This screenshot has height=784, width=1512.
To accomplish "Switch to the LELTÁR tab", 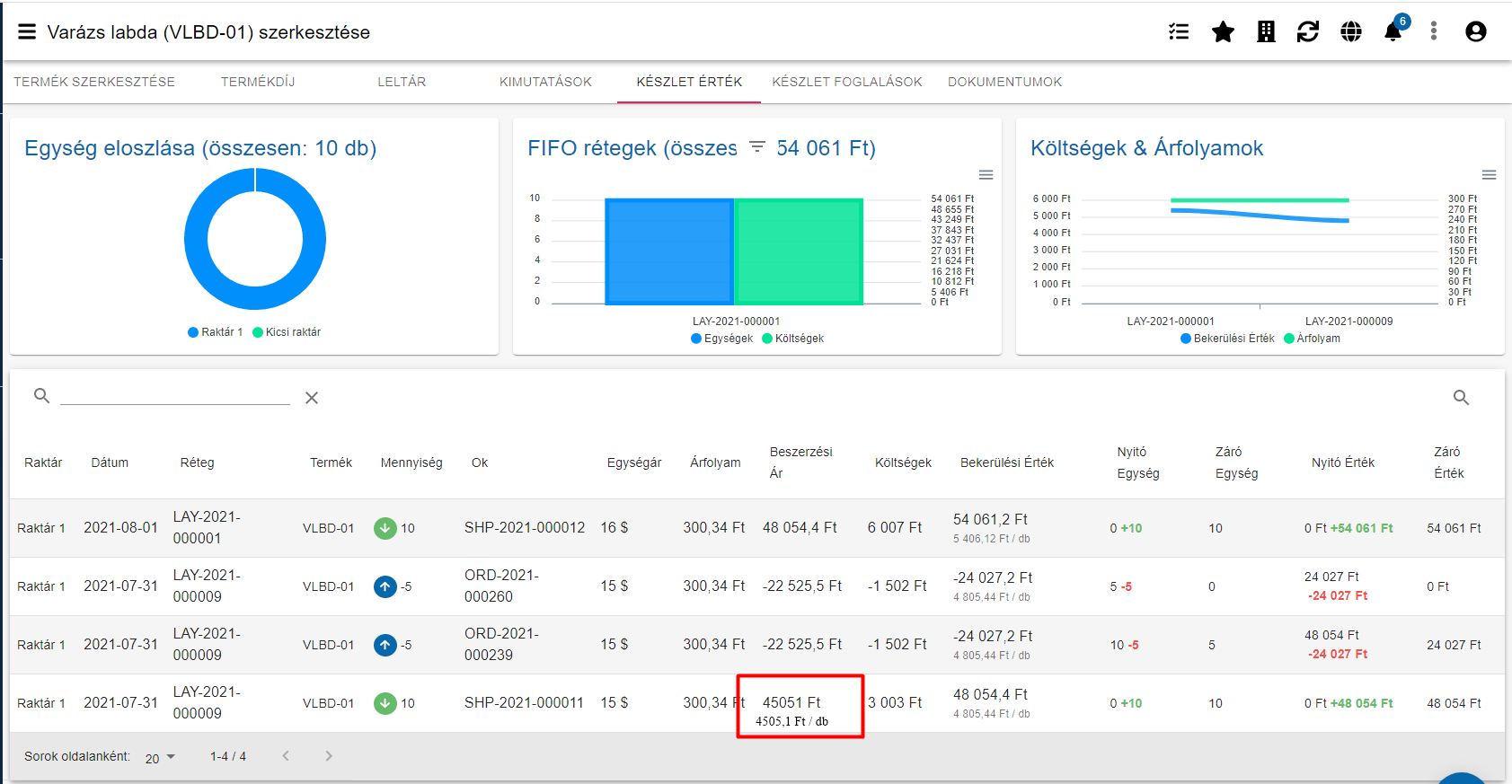I will tap(402, 82).
